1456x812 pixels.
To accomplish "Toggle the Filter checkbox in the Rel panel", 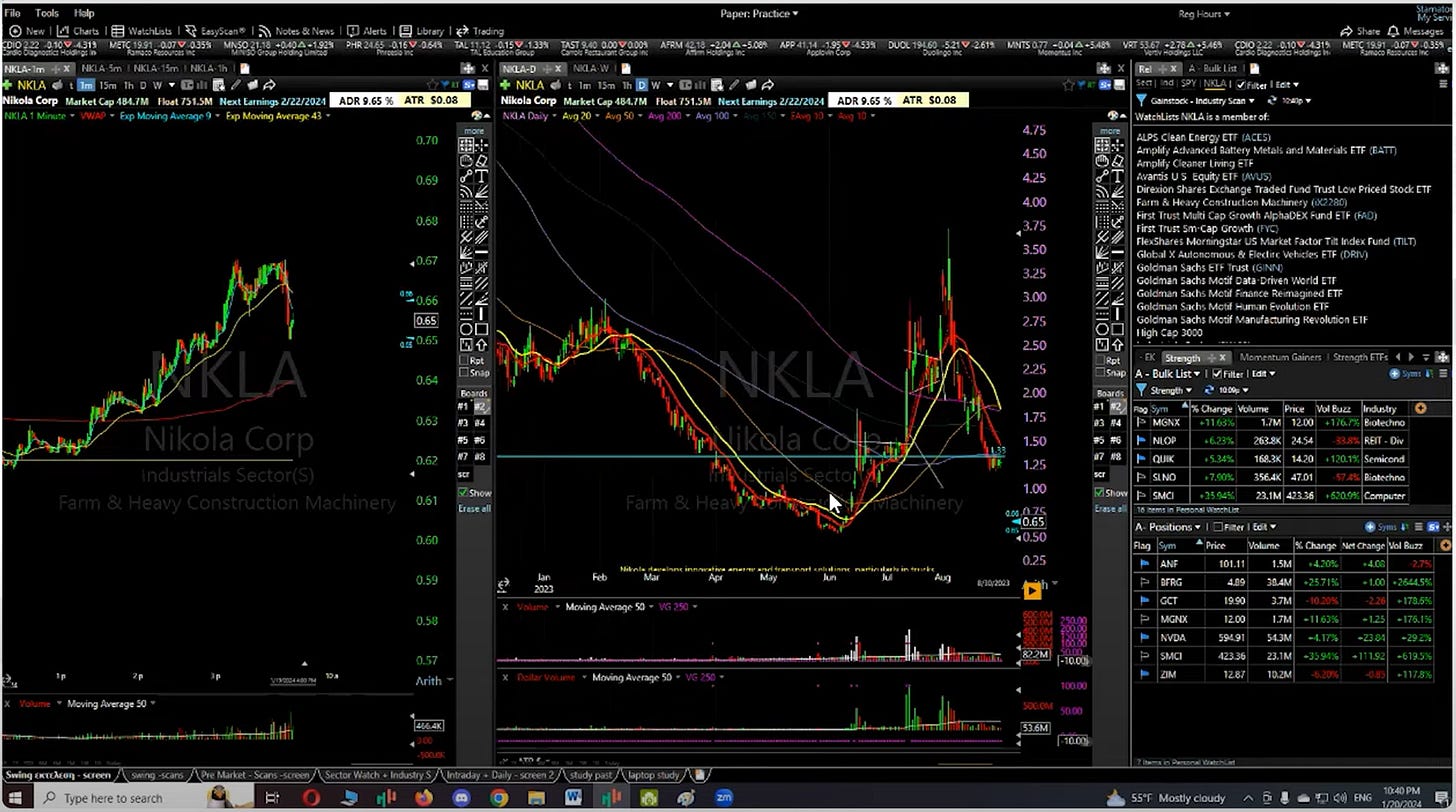I will coord(1241,85).
